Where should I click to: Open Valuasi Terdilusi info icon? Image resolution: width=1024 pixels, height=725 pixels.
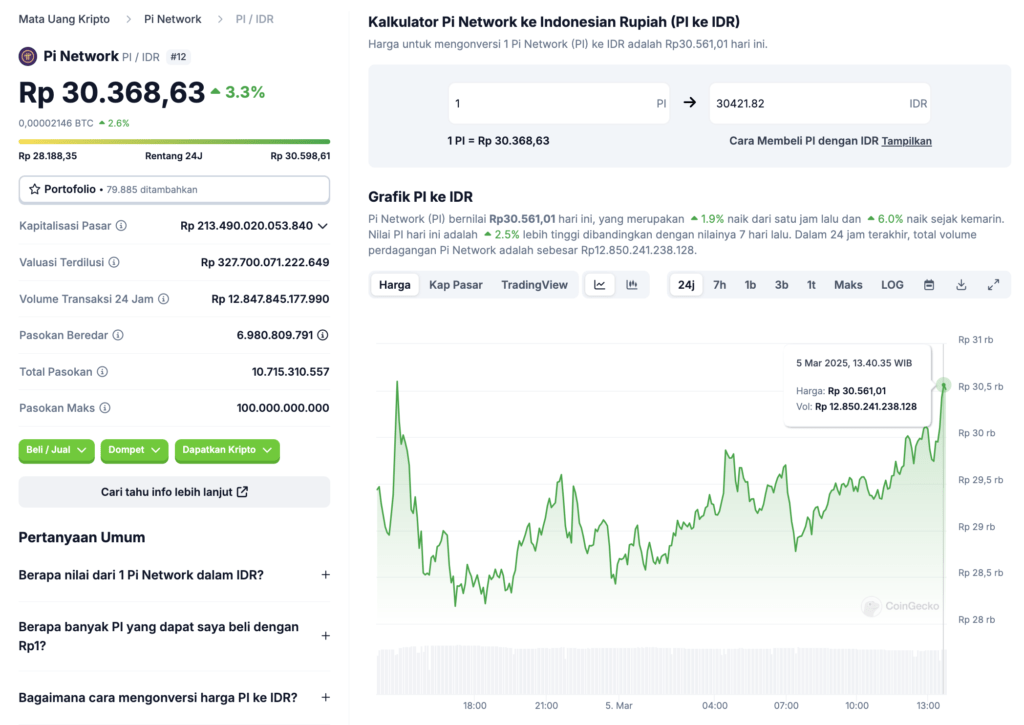click(114, 263)
